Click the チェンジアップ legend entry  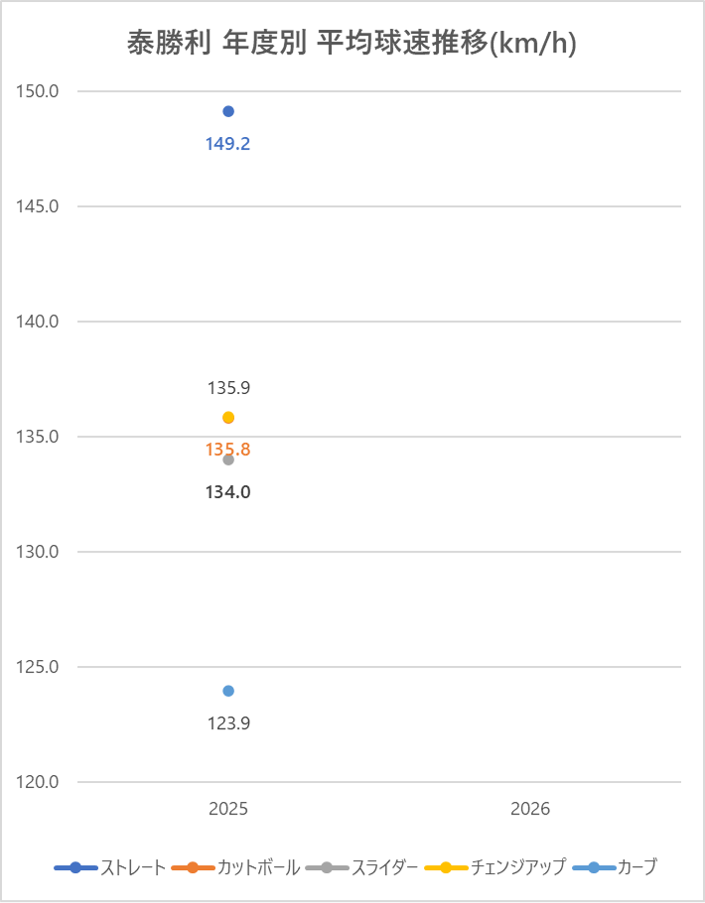[495, 867]
